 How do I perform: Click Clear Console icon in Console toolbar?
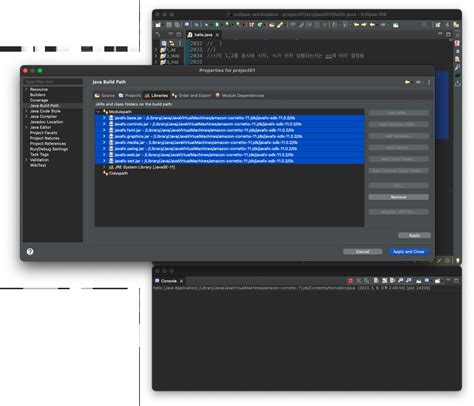376,281
